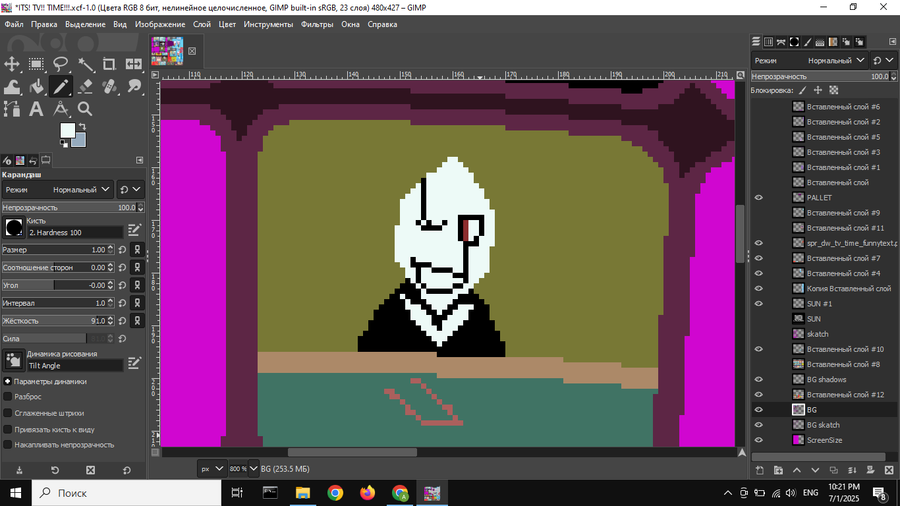Select the Move tool in toolbox

(x=12, y=64)
